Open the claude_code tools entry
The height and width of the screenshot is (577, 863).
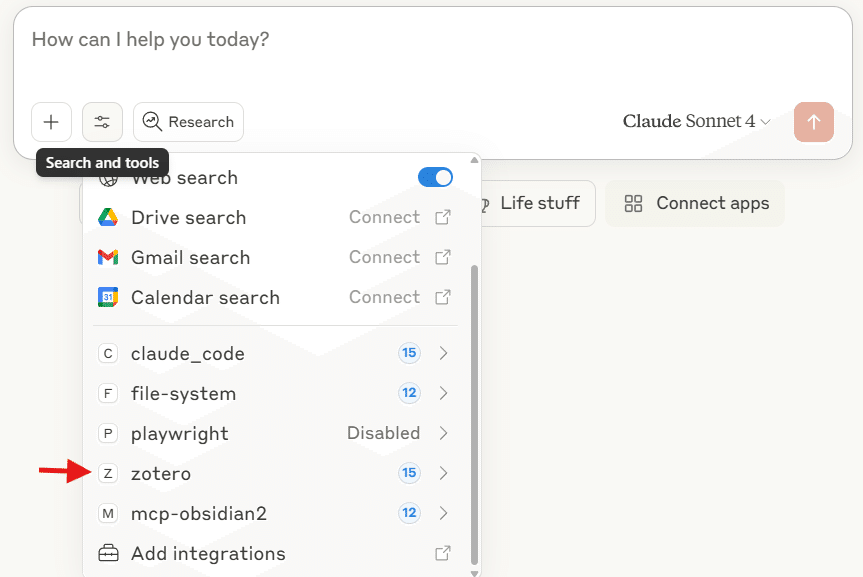[275, 353]
